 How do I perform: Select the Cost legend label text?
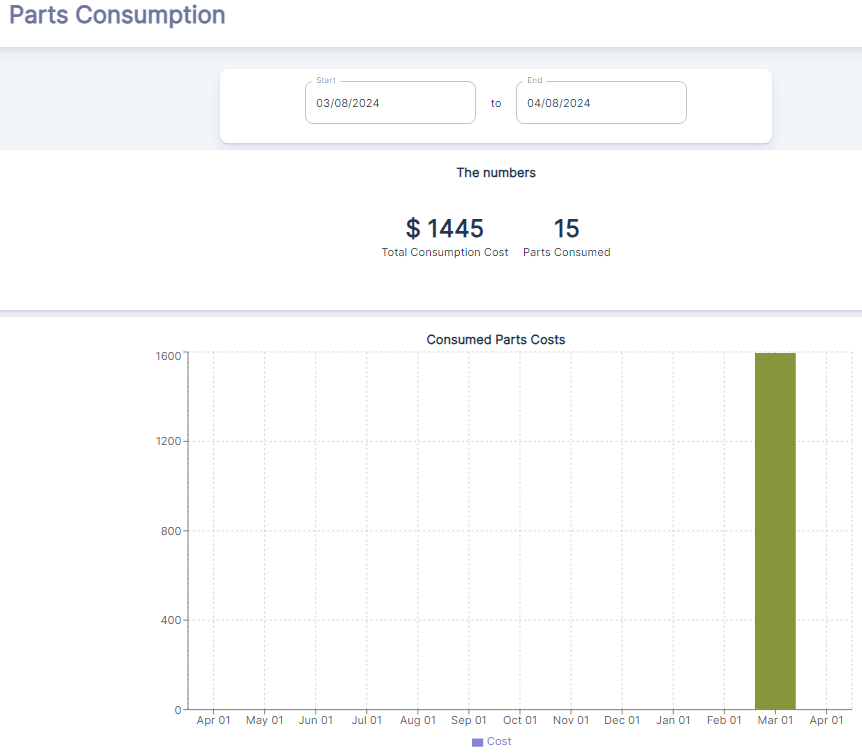pyautogui.click(x=499, y=742)
